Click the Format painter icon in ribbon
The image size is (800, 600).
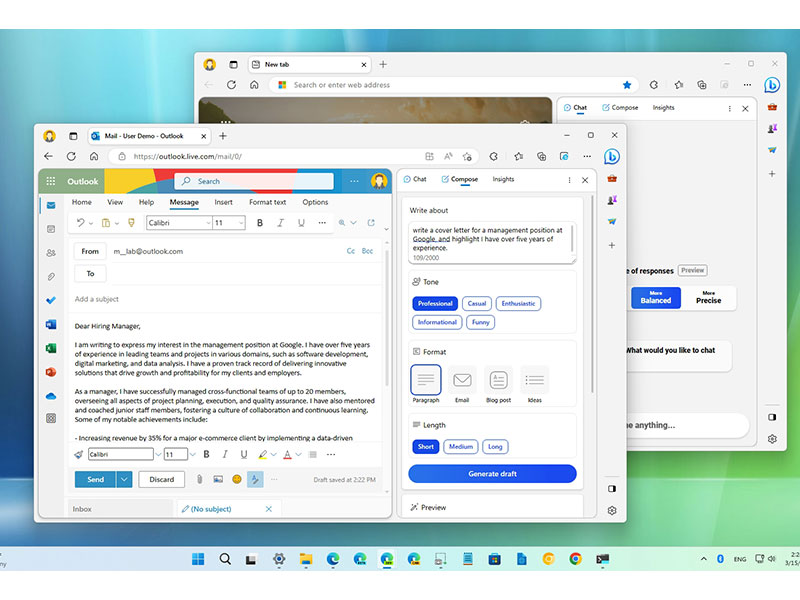(x=131, y=222)
